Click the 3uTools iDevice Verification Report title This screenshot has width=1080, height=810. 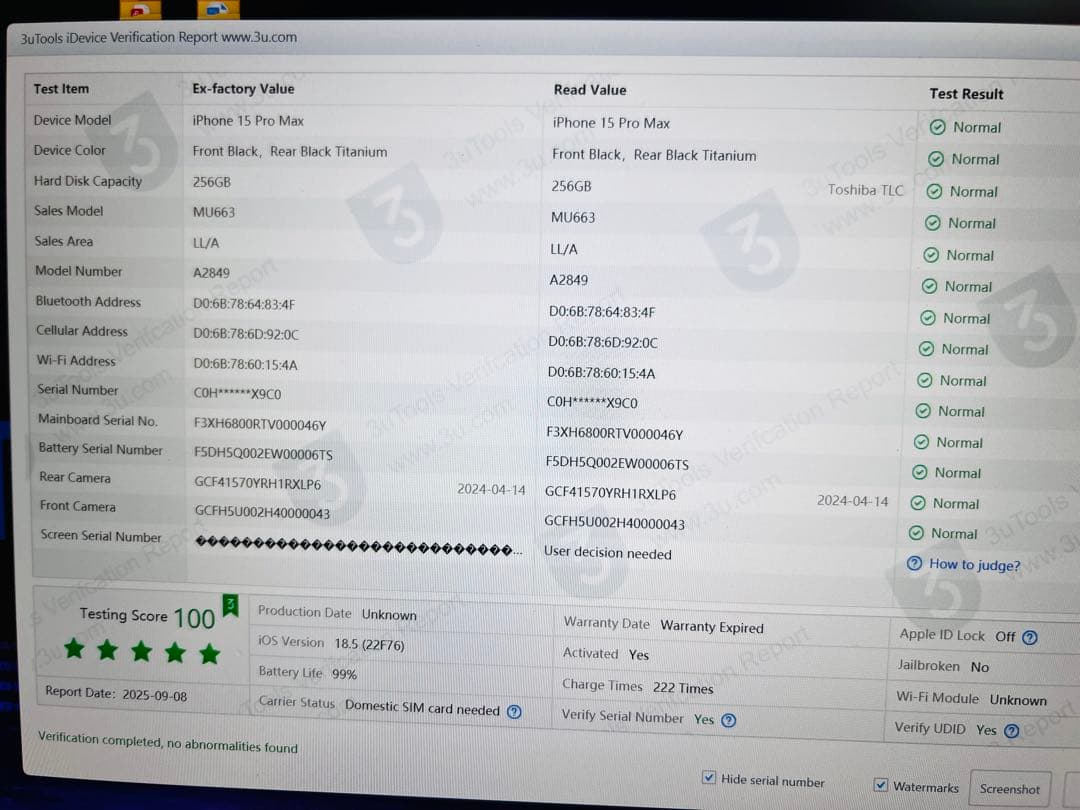[158, 37]
